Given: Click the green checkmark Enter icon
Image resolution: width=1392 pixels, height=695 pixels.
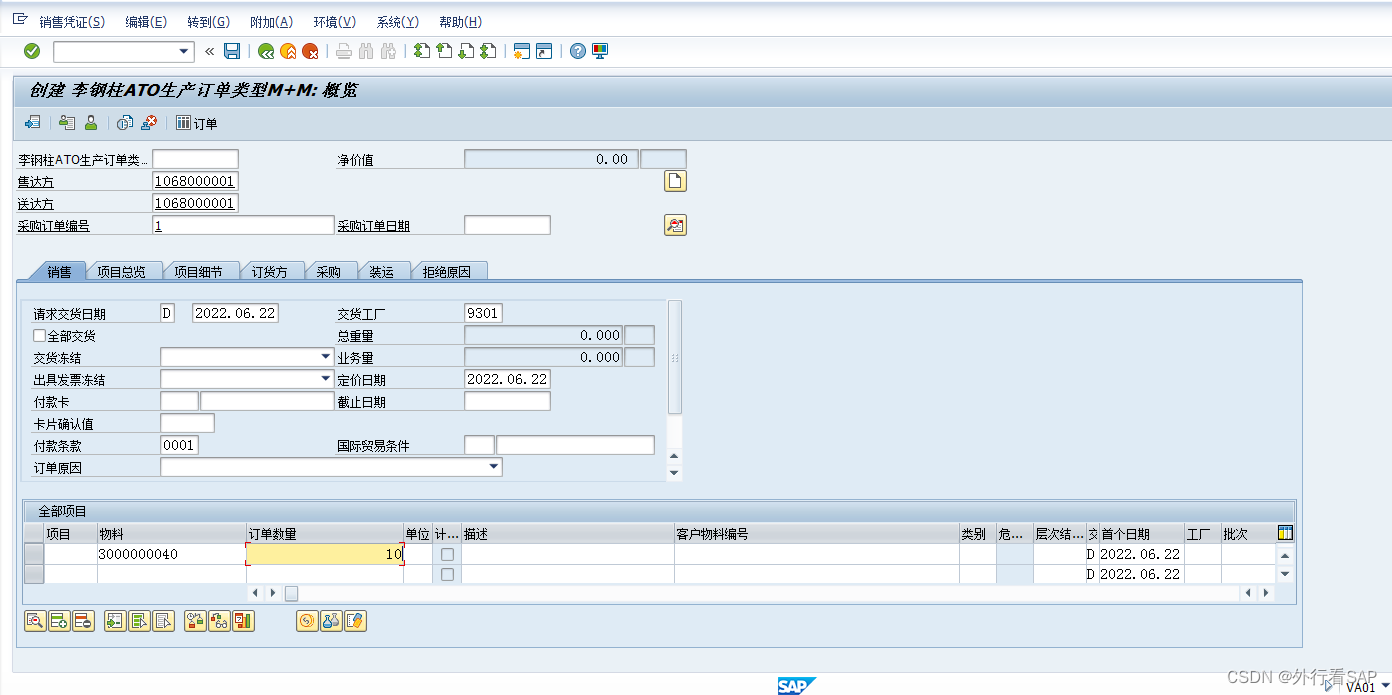Looking at the screenshot, I should [32, 51].
